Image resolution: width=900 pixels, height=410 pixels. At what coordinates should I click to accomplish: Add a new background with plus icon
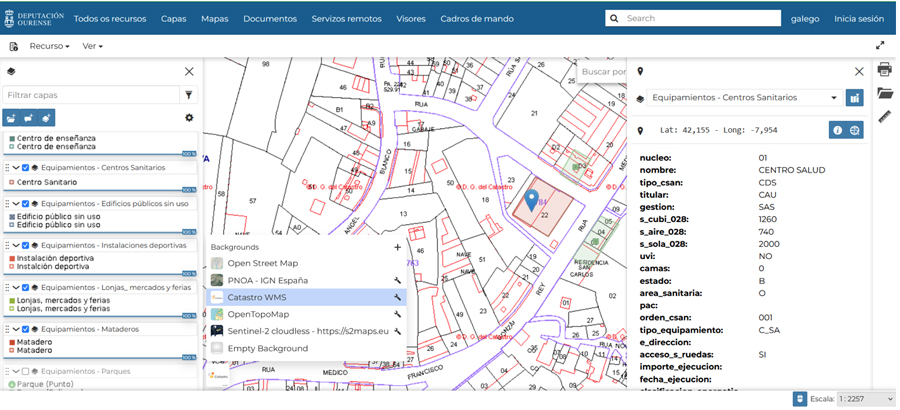[x=397, y=247]
